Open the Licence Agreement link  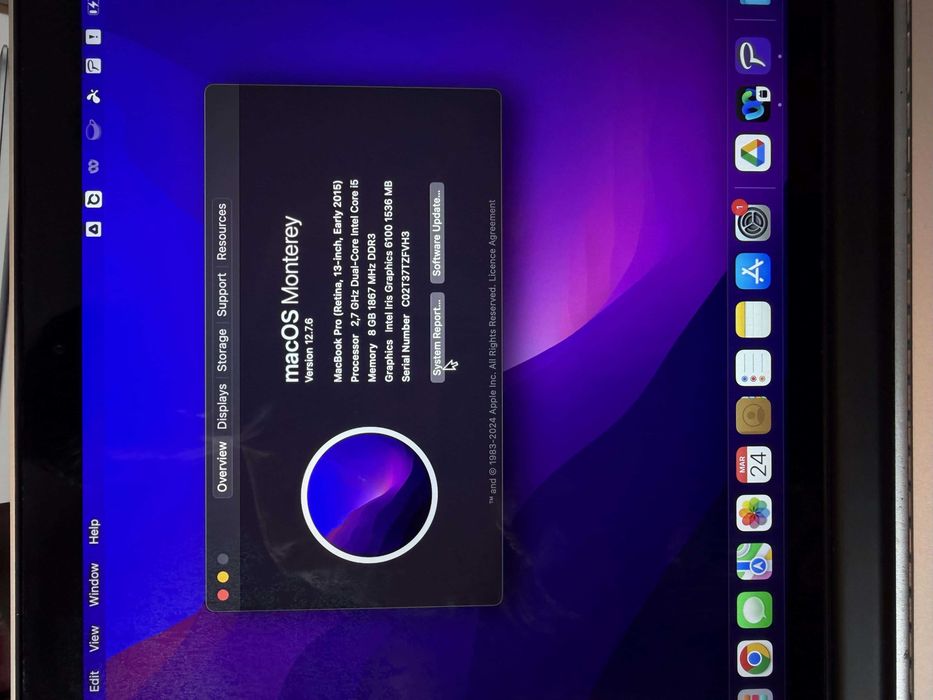[492, 241]
